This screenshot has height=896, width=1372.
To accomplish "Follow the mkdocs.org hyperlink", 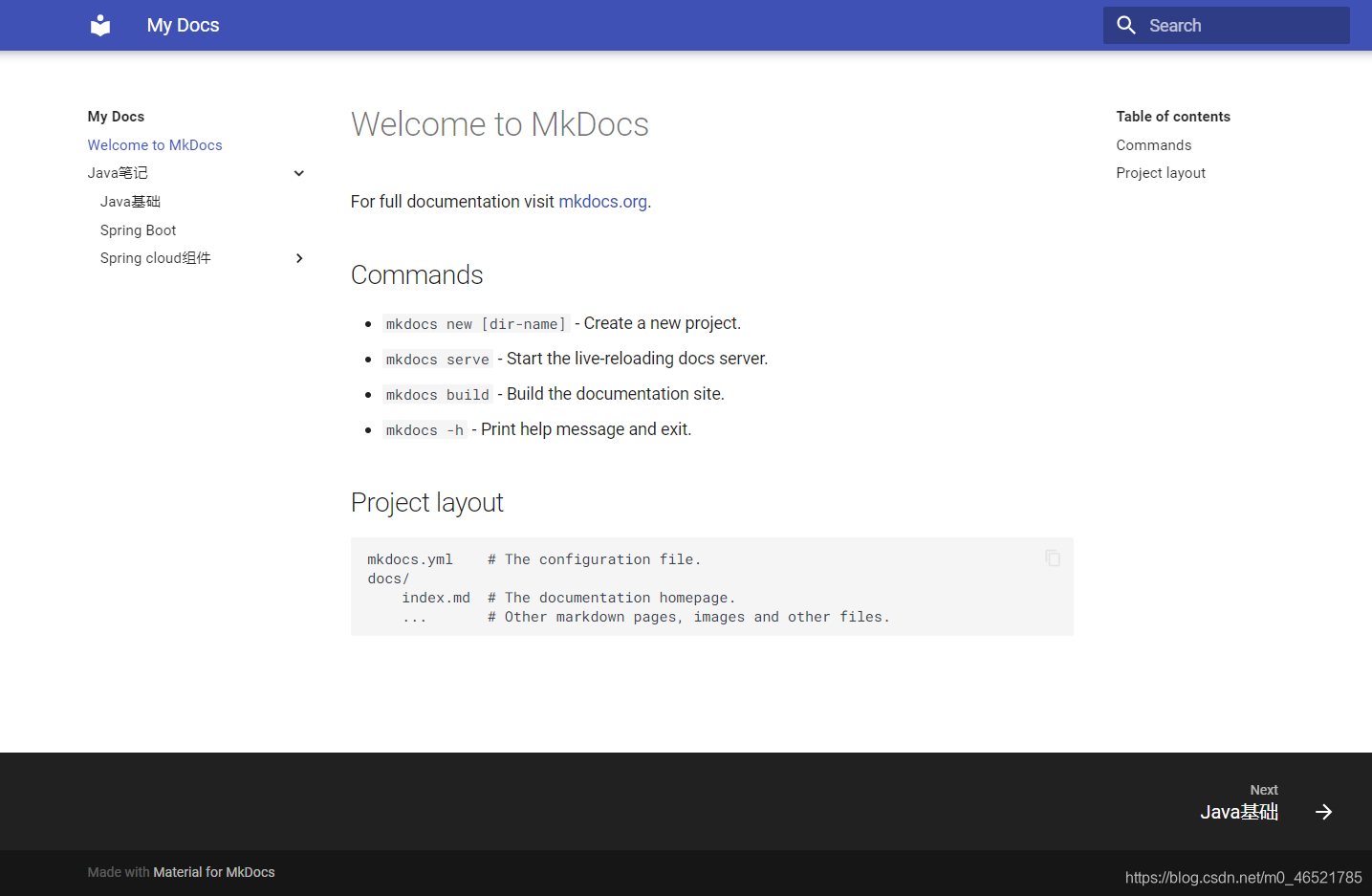I will (602, 202).
